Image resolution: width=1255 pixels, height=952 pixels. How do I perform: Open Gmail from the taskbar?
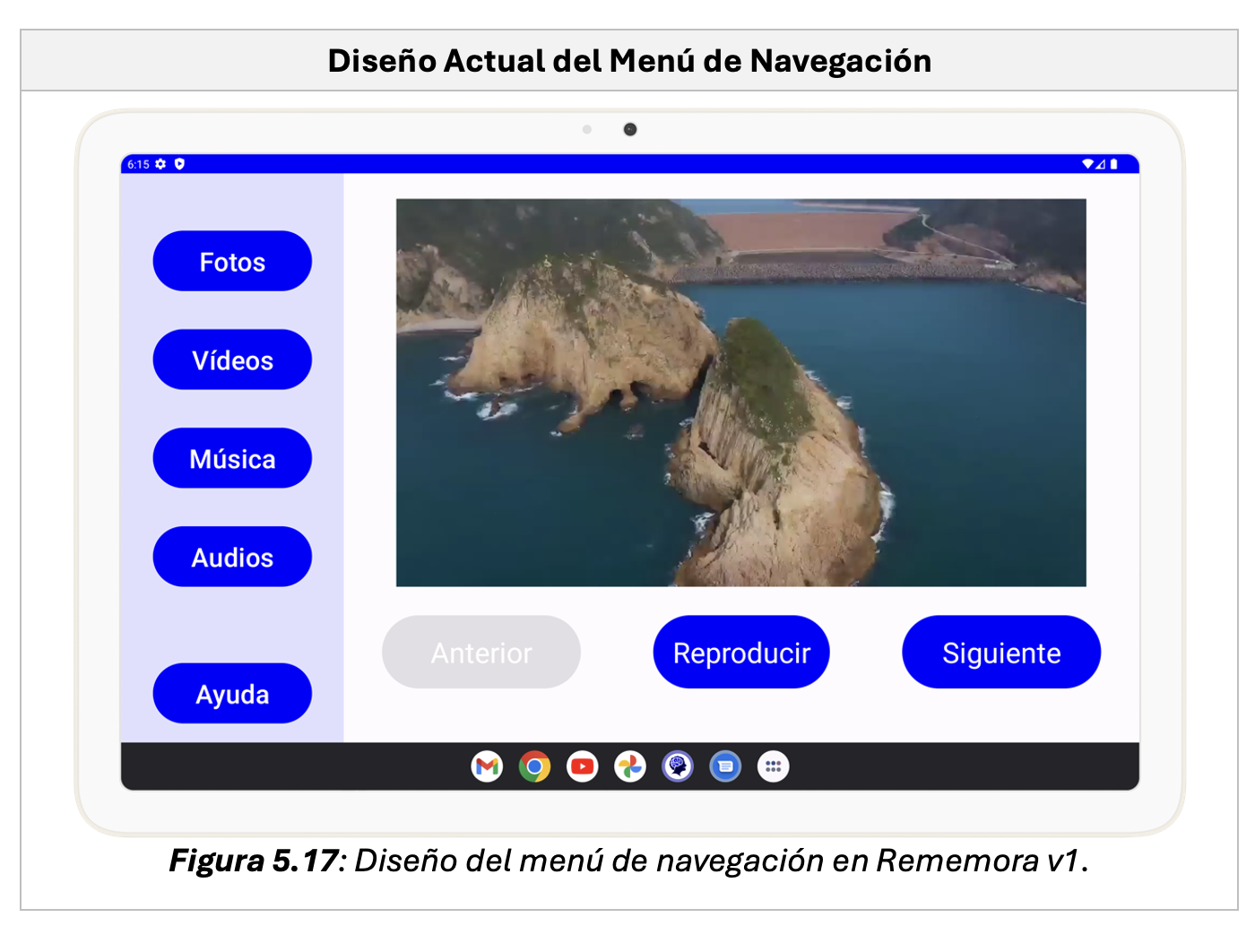[x=487, y=766]
